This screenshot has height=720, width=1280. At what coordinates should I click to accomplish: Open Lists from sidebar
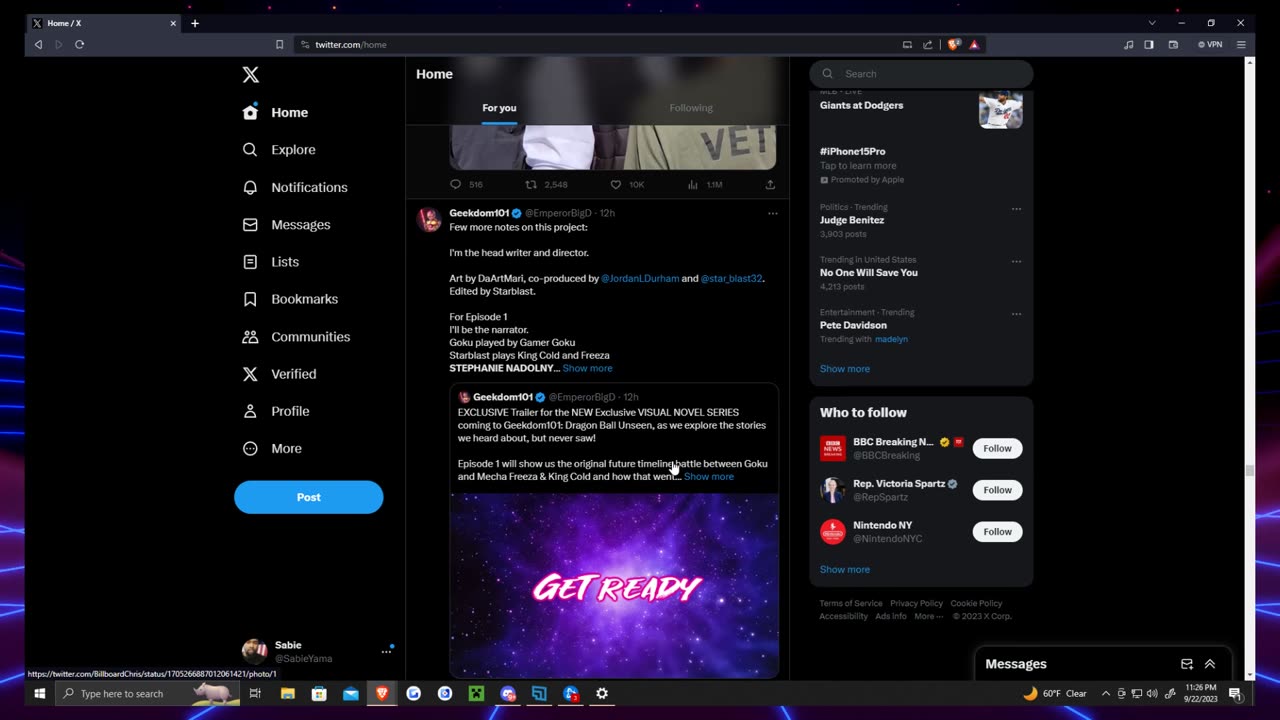[x=271, y=262]
